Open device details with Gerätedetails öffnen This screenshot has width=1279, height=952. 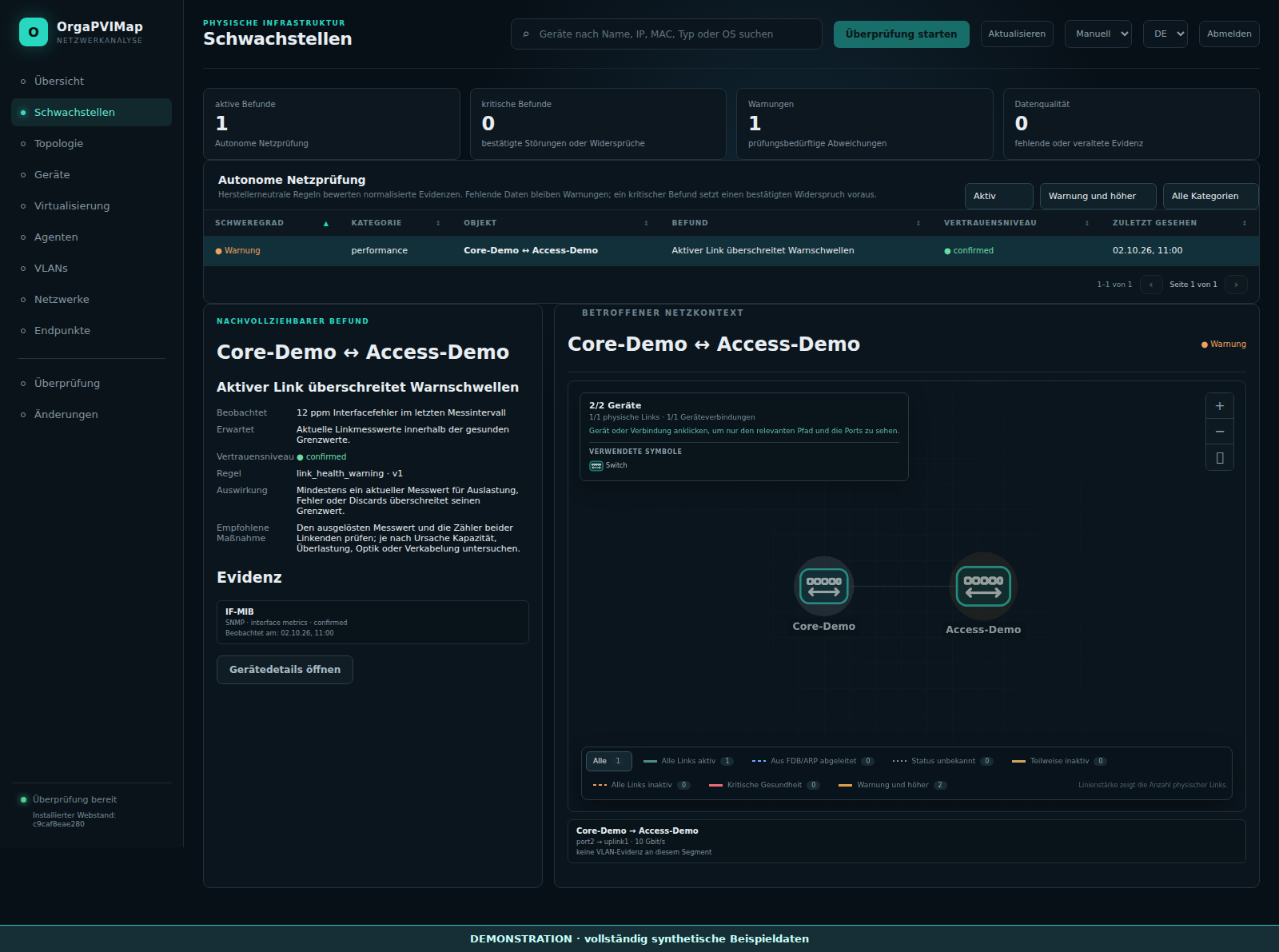point(285,670)
